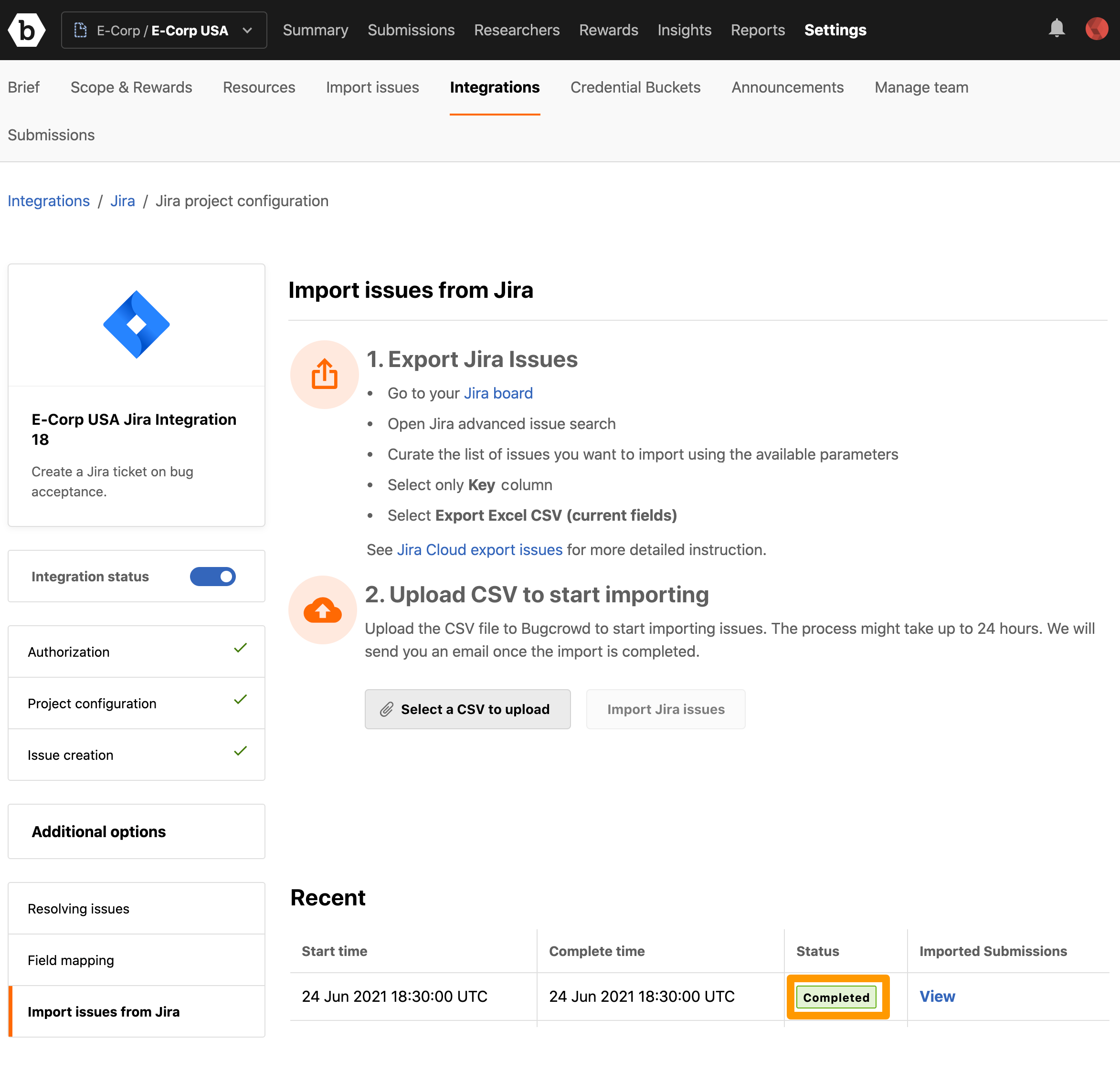Open the Summary top menu

(316, 30)
